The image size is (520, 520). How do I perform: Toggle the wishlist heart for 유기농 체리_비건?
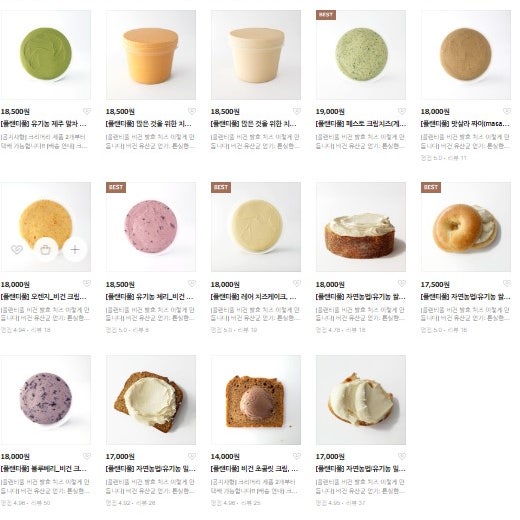click(192, 283)
